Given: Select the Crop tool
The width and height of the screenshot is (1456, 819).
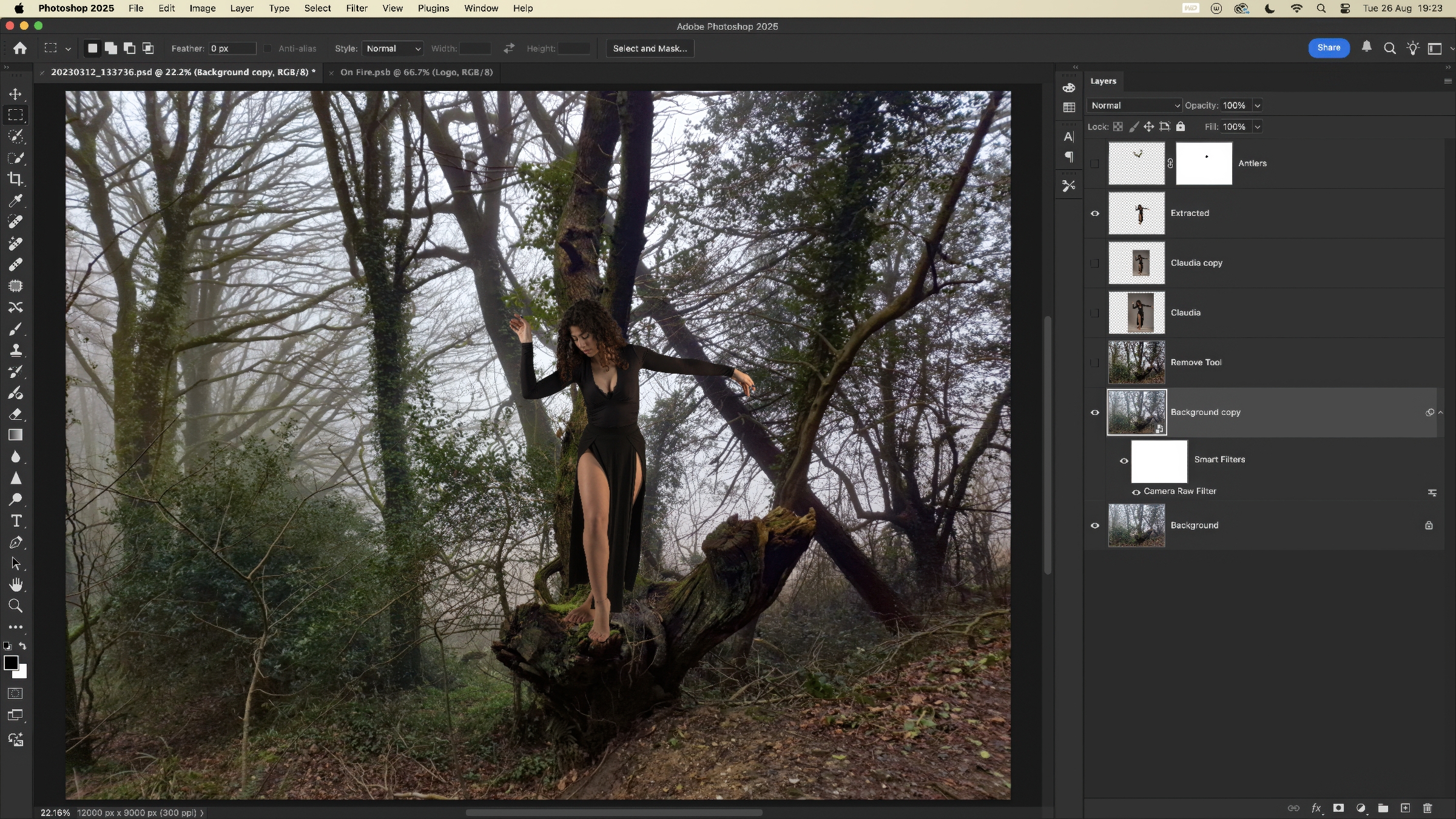Looking at the screenshot, I should [x=16, y=179].
